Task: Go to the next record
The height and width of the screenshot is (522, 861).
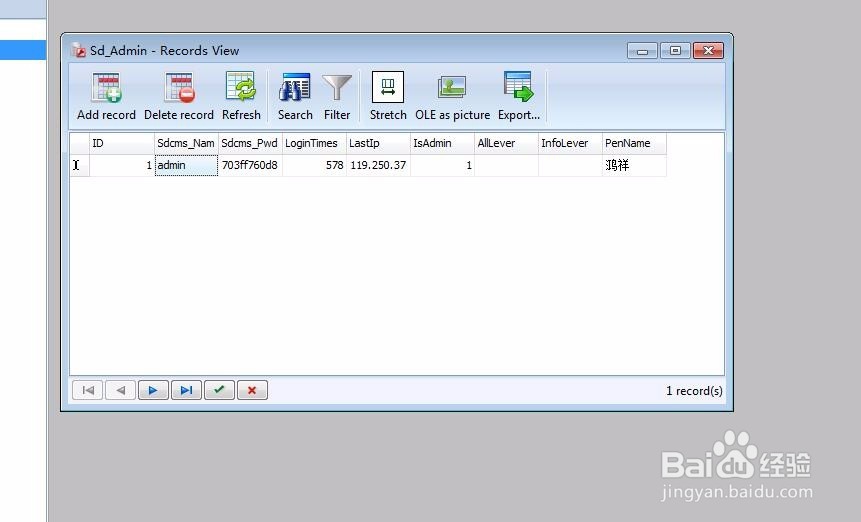Action: [x=153, y=390]
